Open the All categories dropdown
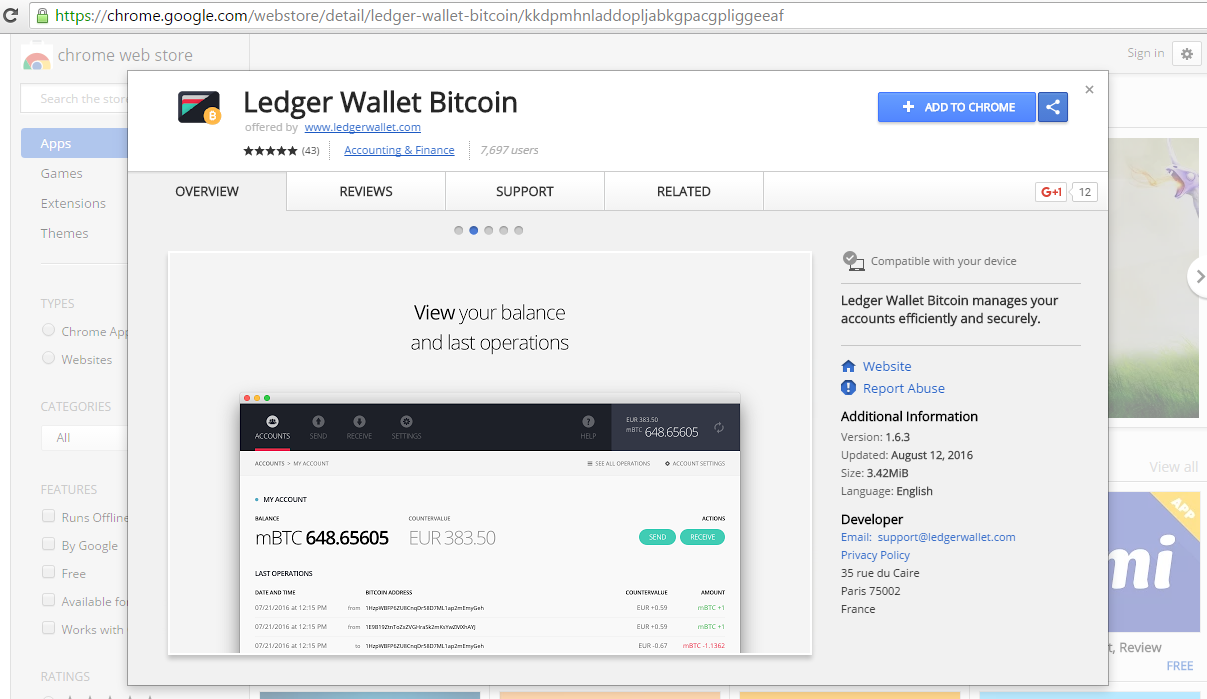Image resolution: width=1207 pixels, height=699 pixels. click(84, 437)
